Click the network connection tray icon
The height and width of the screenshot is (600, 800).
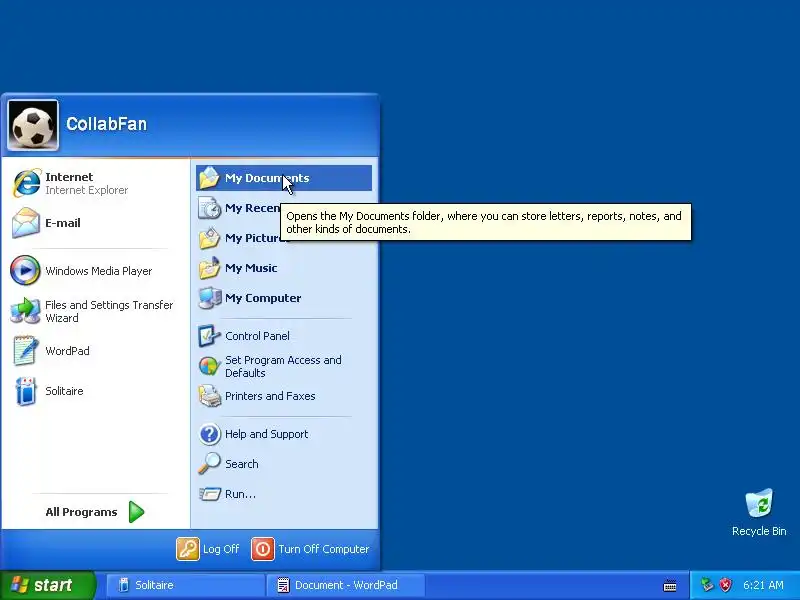(x=707, y=585)
